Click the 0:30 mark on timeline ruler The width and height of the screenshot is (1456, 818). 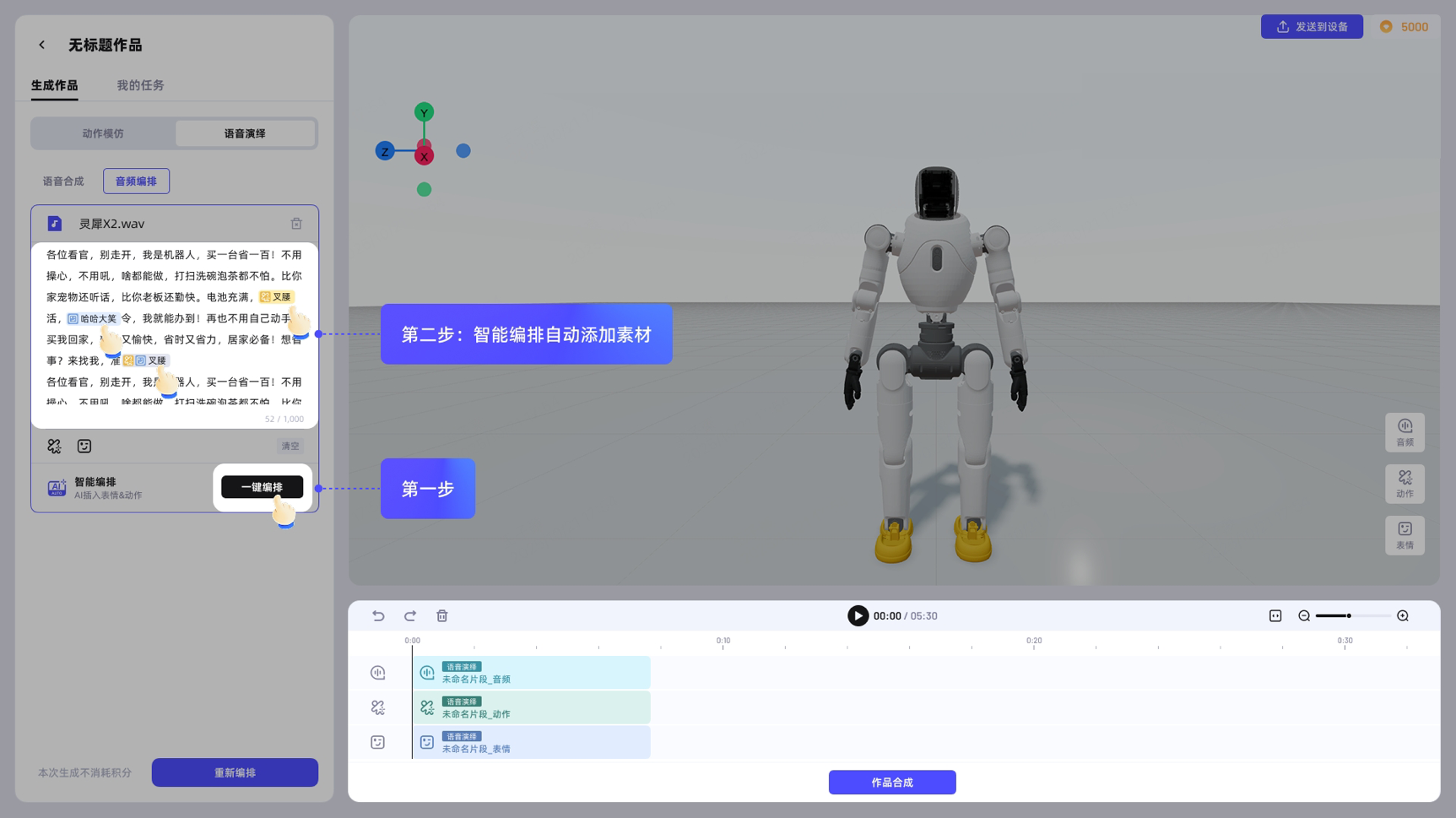1345,642
